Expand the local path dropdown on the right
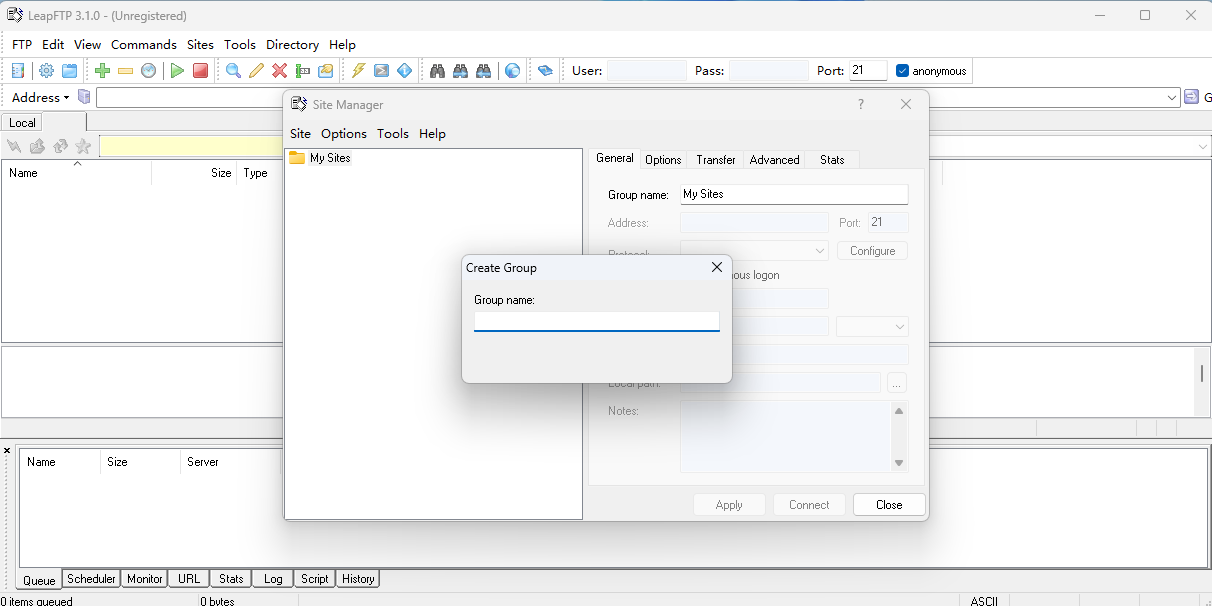Screen dimensions: 1212x606 click(1202, 147)
